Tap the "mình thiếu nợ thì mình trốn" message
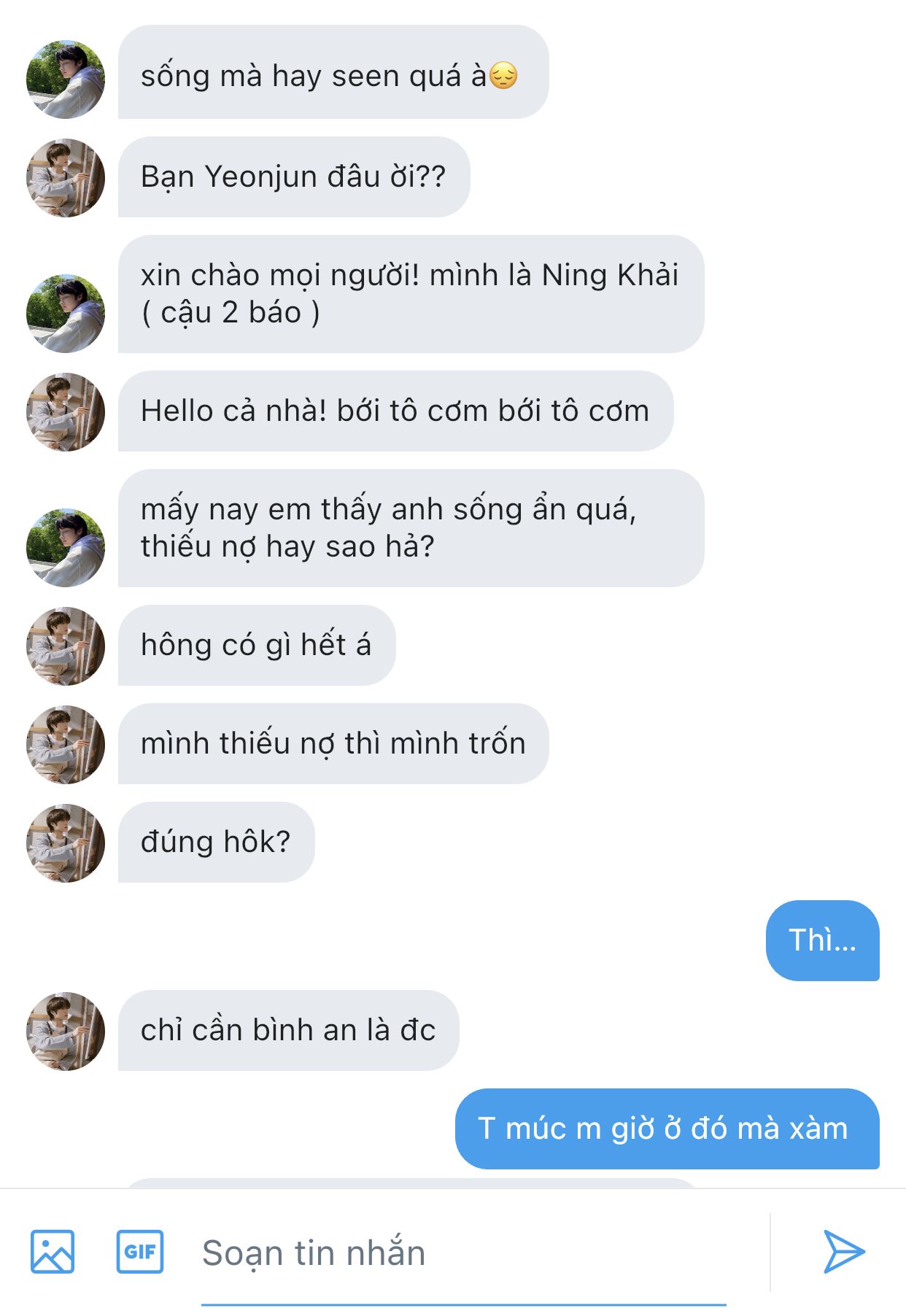 coord(333,743)
